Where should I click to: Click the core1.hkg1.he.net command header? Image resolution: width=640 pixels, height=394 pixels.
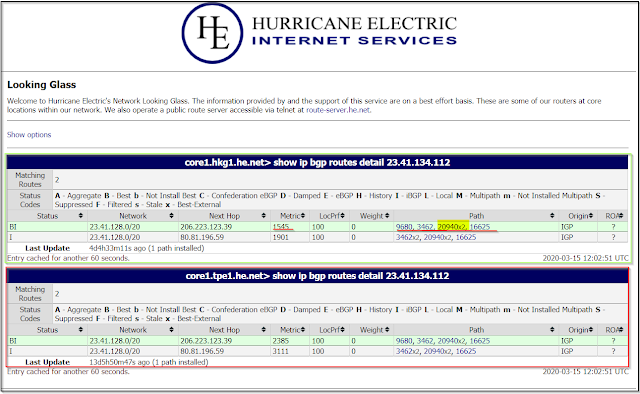317,162
